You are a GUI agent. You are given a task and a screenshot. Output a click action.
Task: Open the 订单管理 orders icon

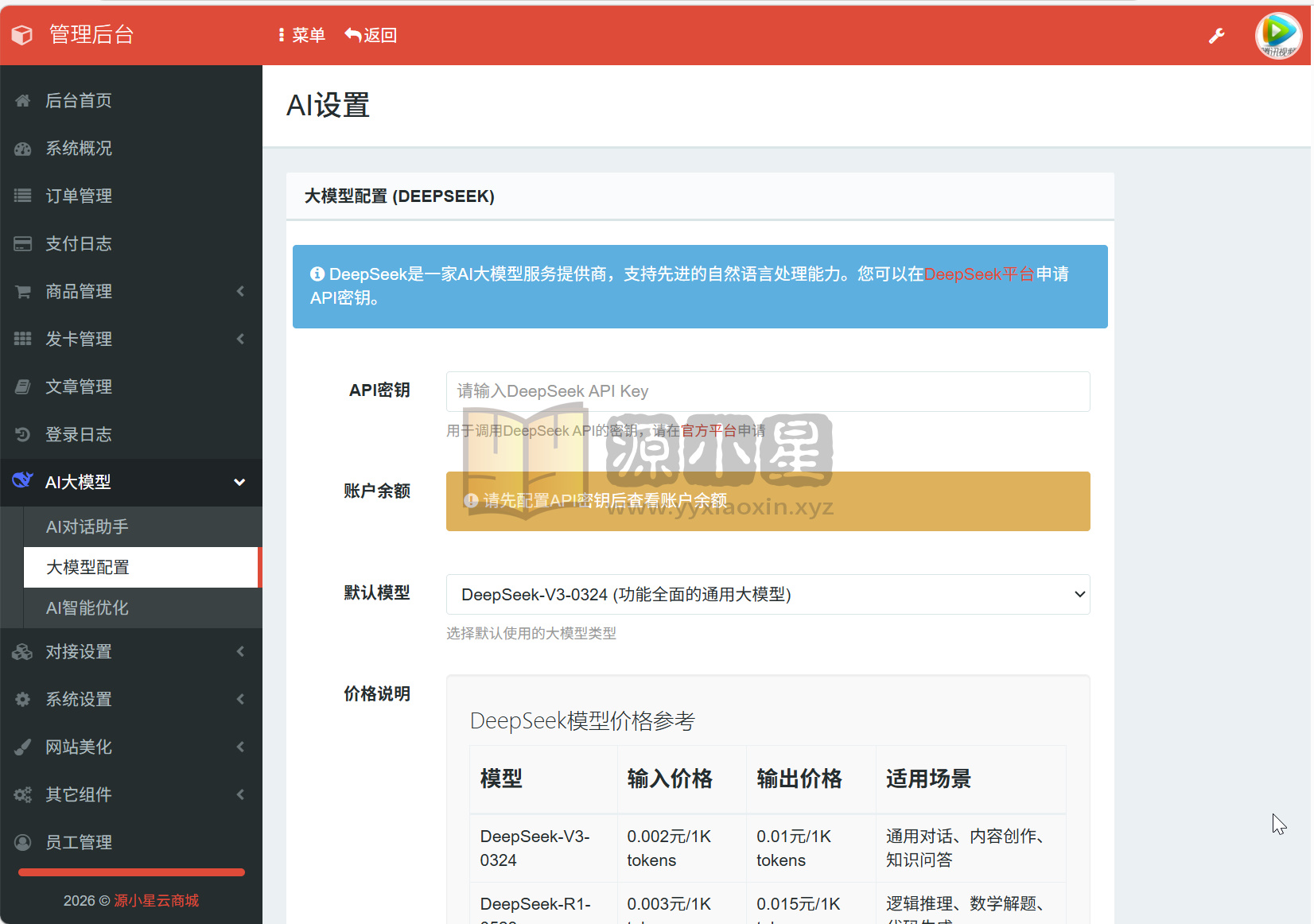pos(22,196)
